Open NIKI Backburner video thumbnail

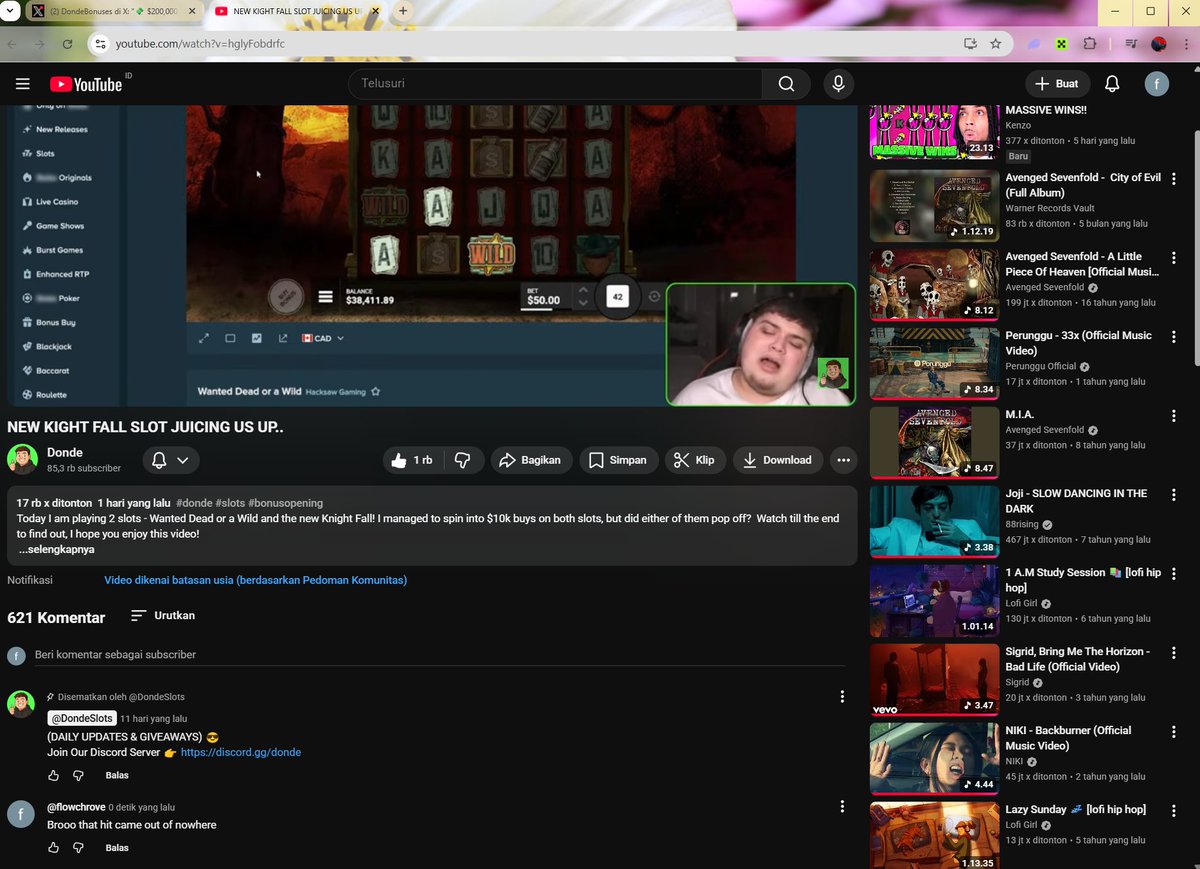934,758
